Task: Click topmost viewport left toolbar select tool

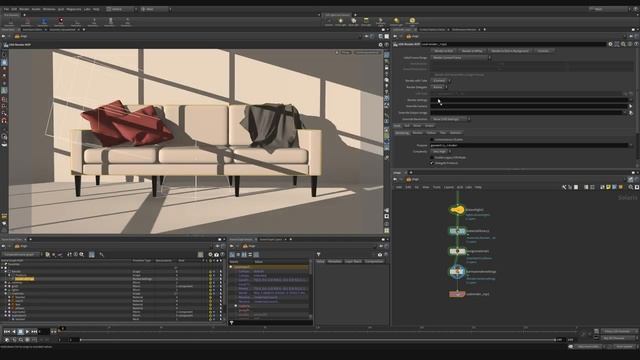Action: [x=4, y=54]
